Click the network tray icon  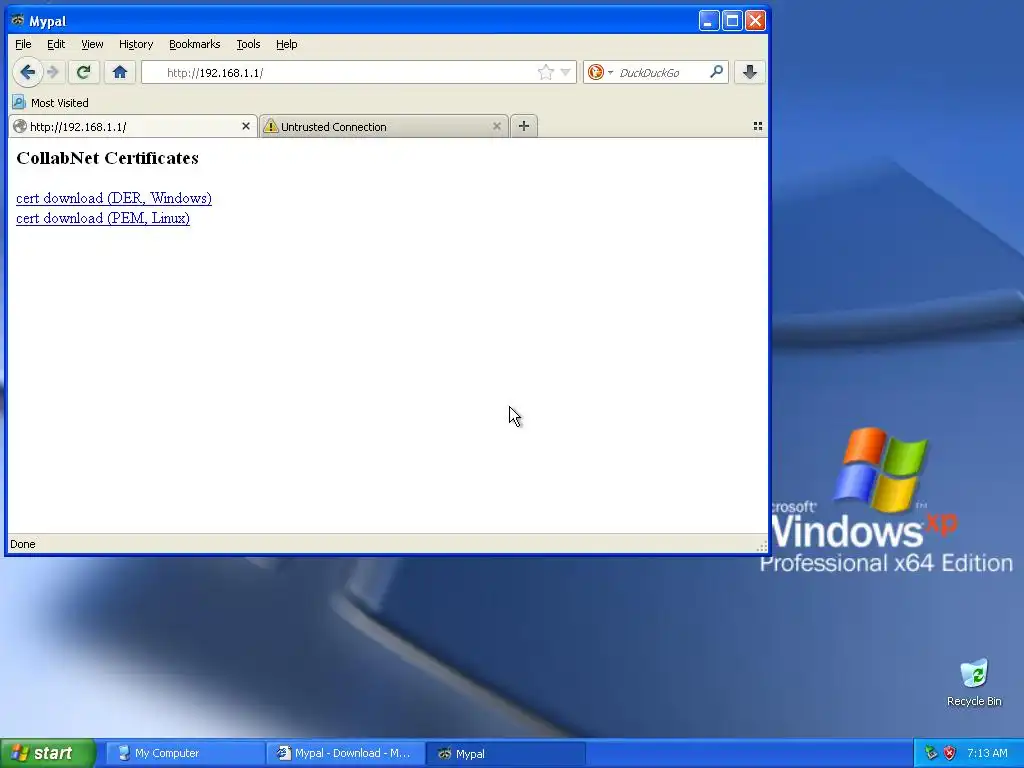[931, 753]
